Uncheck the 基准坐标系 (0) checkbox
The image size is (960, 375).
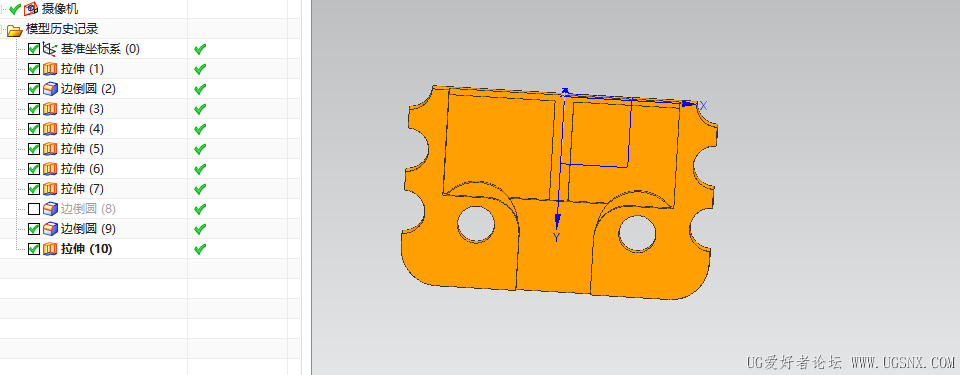(x=34, y=49)
